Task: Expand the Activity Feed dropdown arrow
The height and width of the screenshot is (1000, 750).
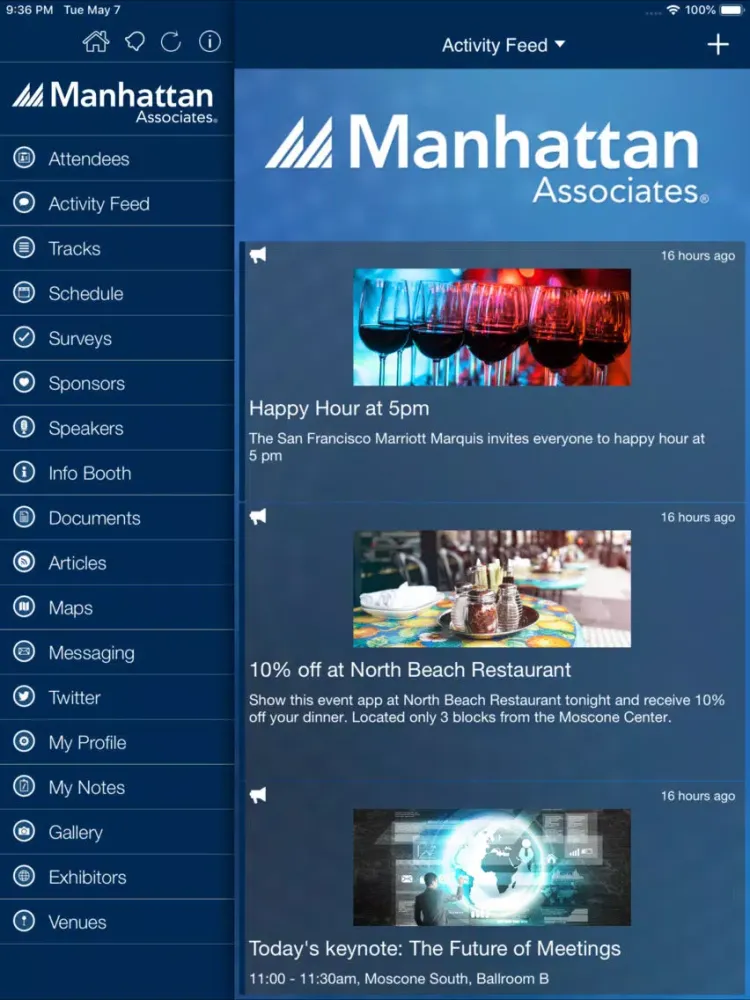Action: (560, 44)
